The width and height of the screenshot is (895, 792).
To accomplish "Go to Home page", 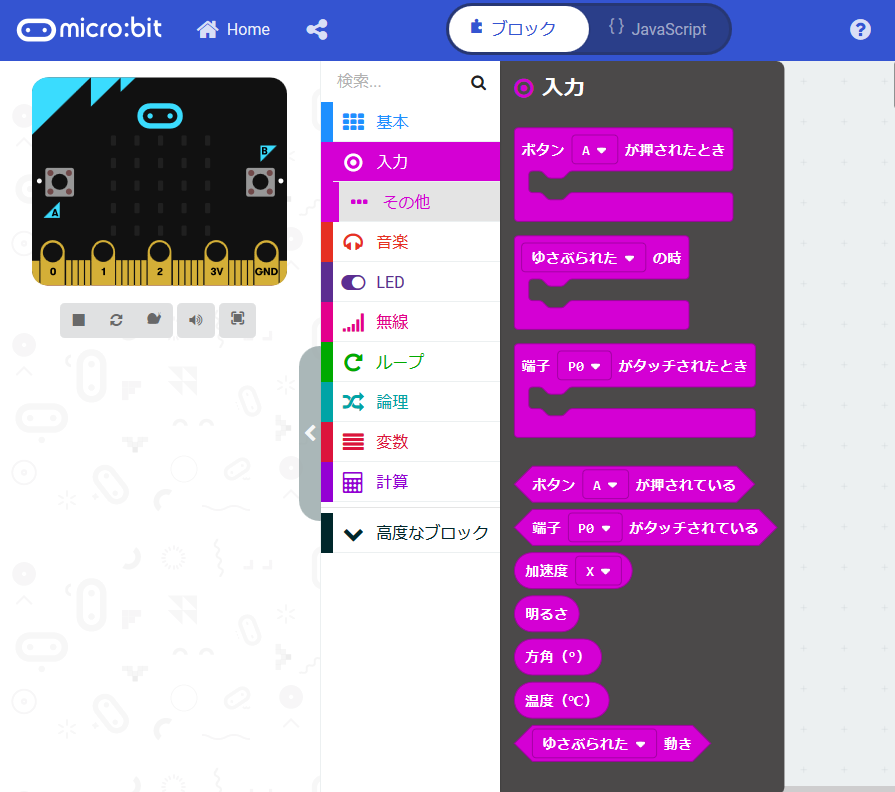I will pyautogui.click(x=233, y=29).
